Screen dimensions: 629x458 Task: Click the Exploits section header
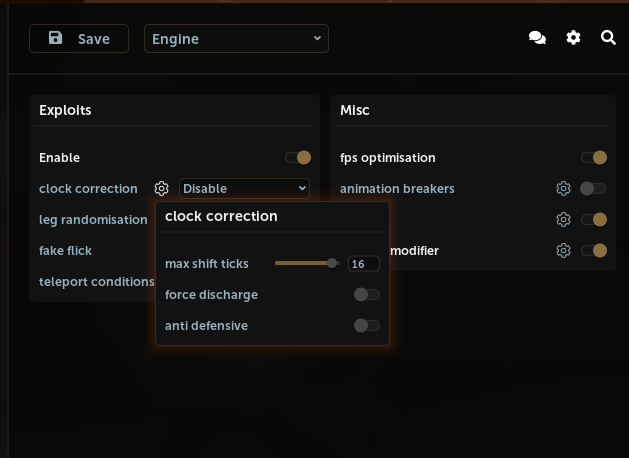coord(65,110)
